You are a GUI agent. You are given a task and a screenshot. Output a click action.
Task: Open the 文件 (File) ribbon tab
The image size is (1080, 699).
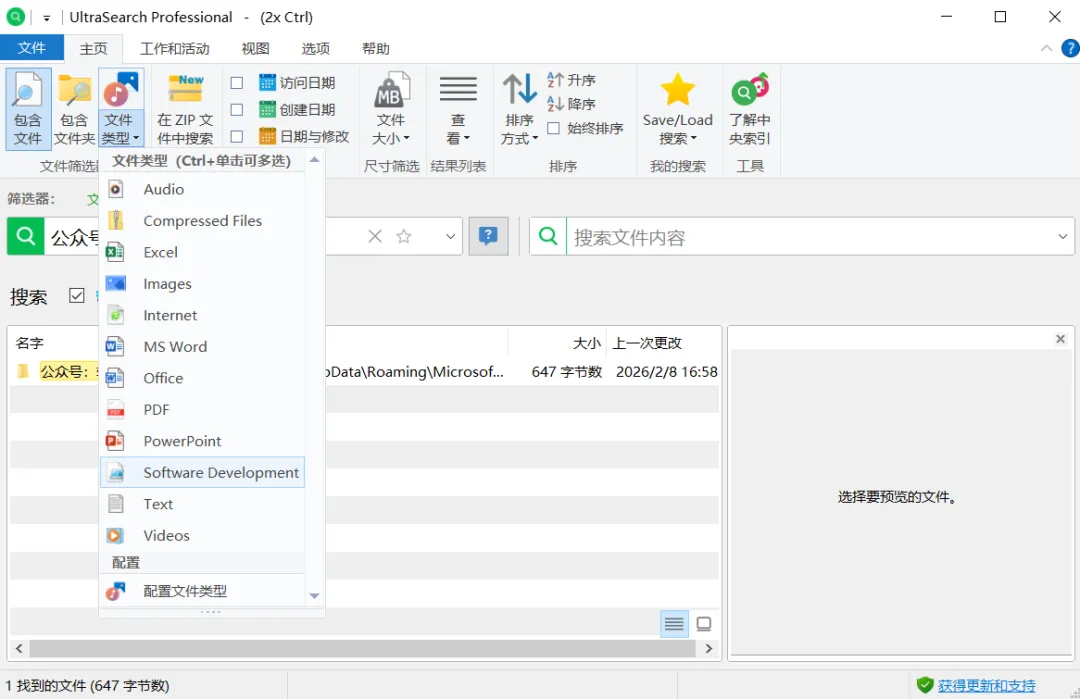[x=32, y=48]
